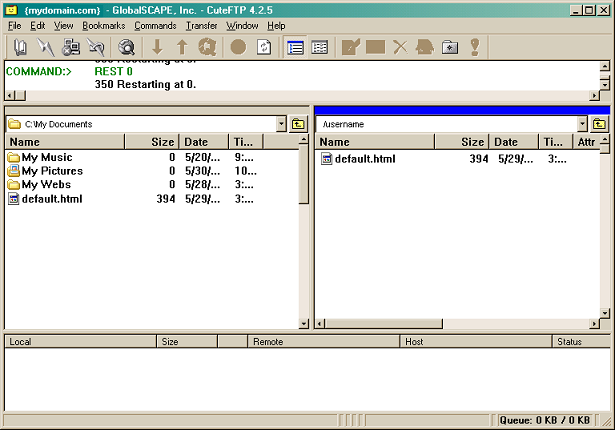Open the Site Manager book icon

[x=21, y=46]
